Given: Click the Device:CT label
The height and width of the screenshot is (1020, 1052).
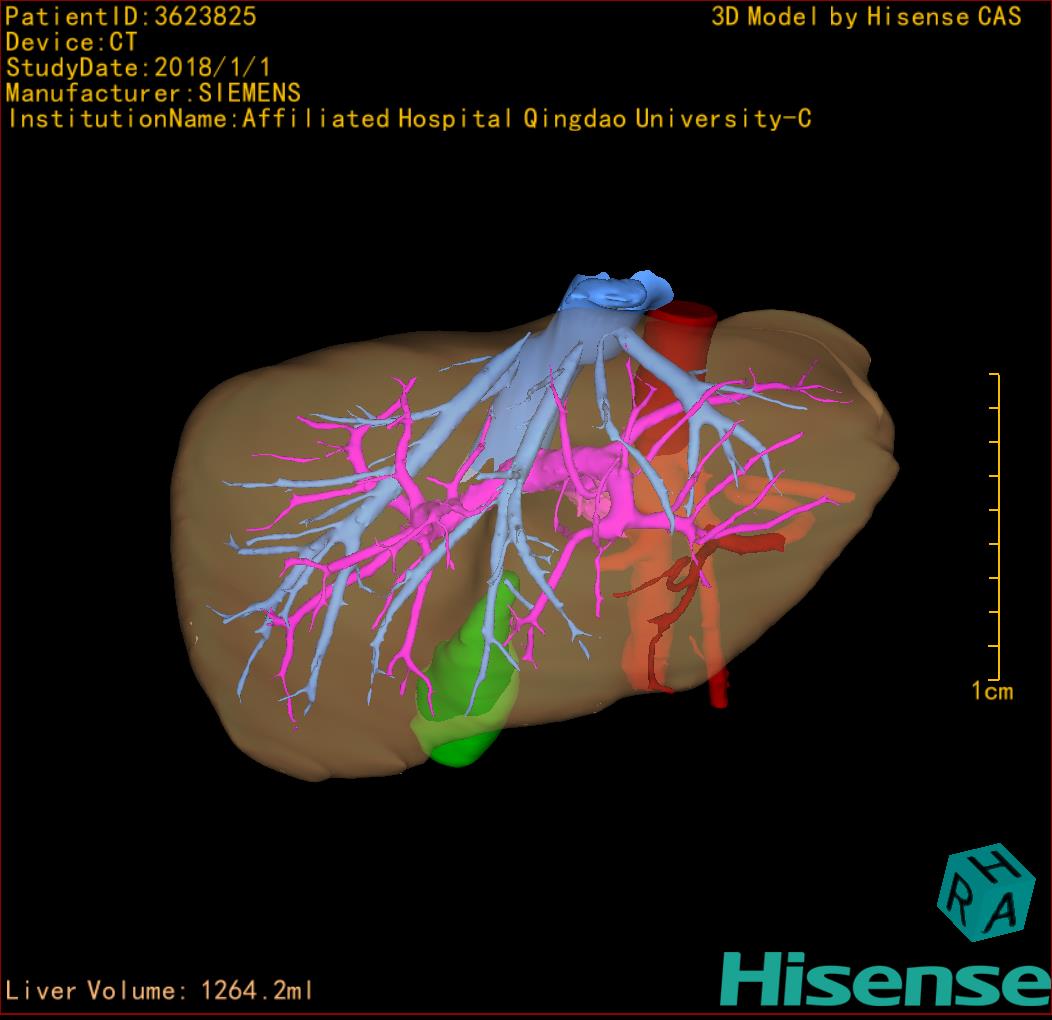Looking at the screenshot, I should [x=71, y=42].
